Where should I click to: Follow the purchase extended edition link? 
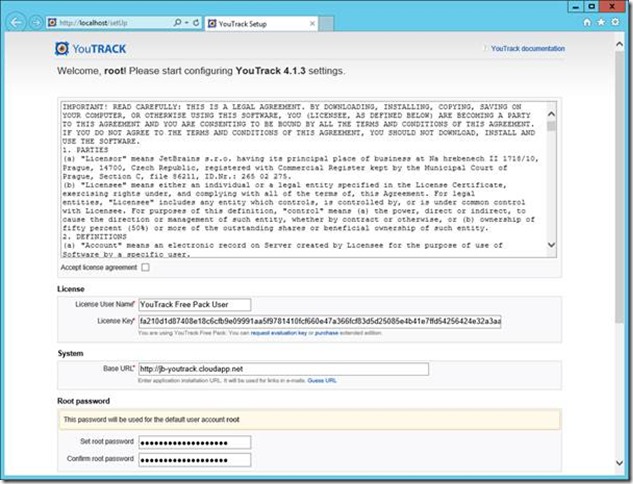[326, 333]
